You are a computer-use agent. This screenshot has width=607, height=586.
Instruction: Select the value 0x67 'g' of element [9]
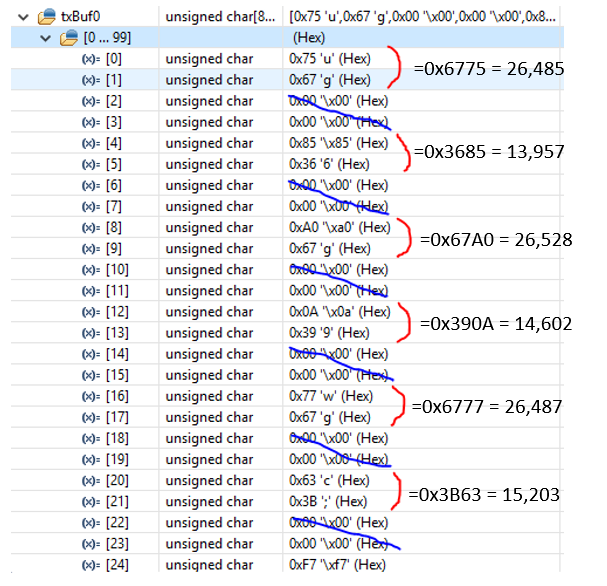330,249
